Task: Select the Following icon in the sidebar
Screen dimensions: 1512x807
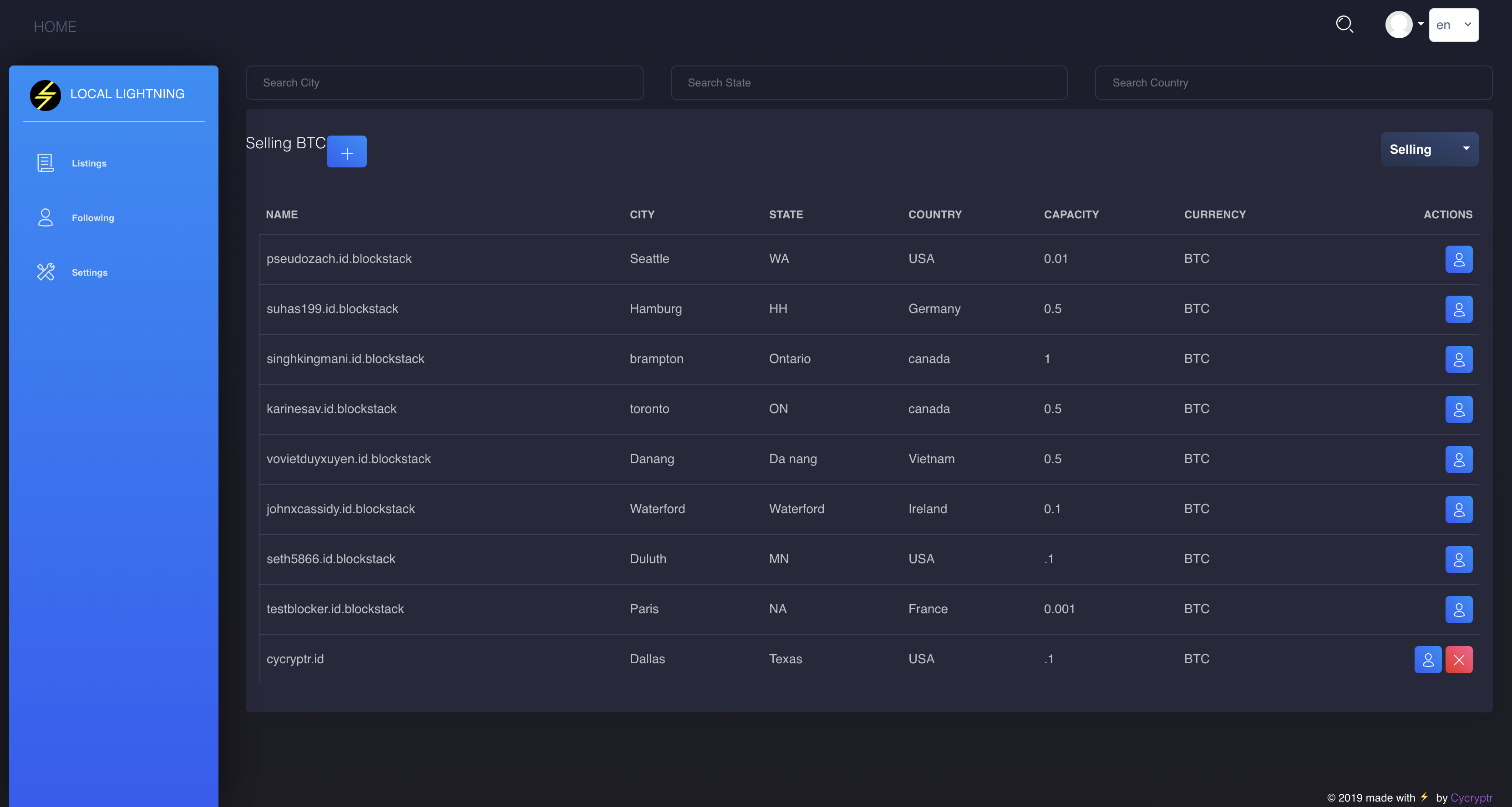Action: [x=45, y=217]
